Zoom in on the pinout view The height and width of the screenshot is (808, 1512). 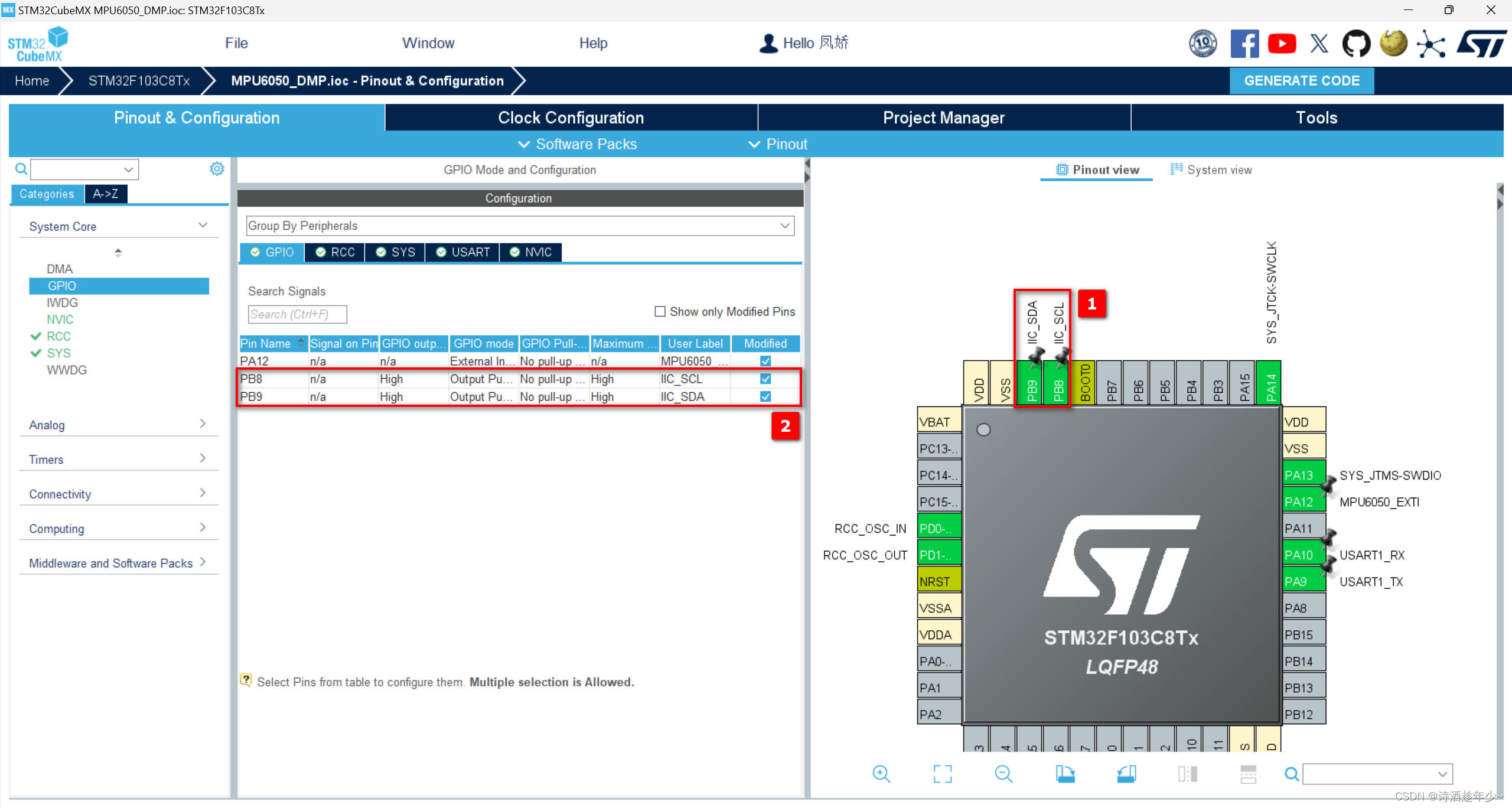click(x=881, y=774)
